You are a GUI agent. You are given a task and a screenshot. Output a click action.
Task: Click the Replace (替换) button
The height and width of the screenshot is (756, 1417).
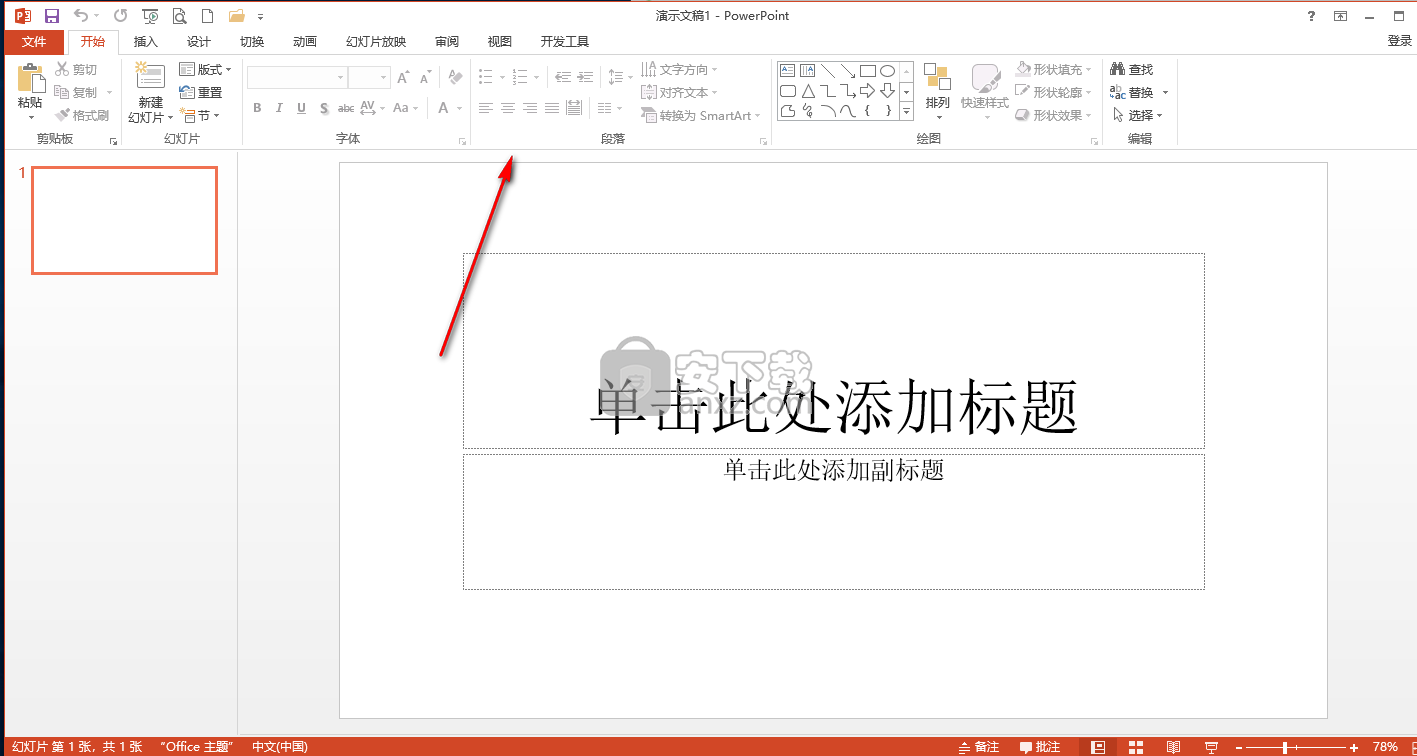pos(1132,92)
